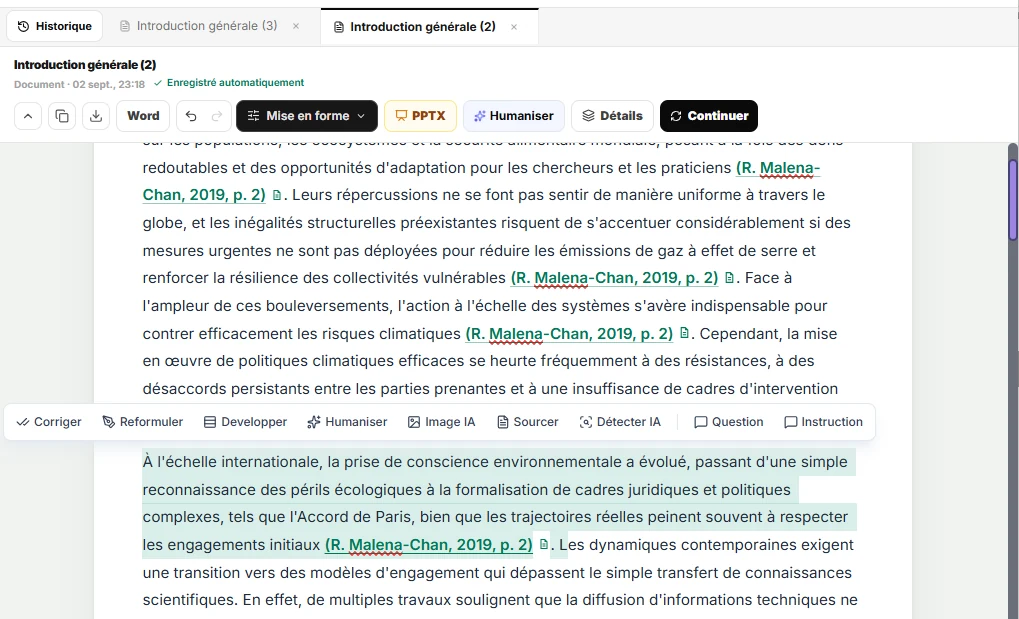1019x619 pixels.
Task: Click the document title 'Introduction générale (2)'
Action: point(85,65)
